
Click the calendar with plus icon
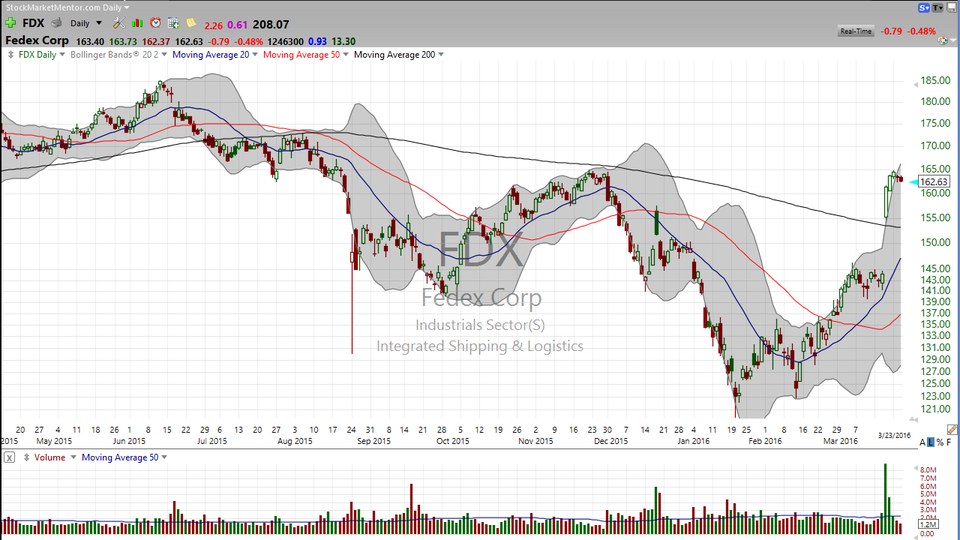pos(173,23)
